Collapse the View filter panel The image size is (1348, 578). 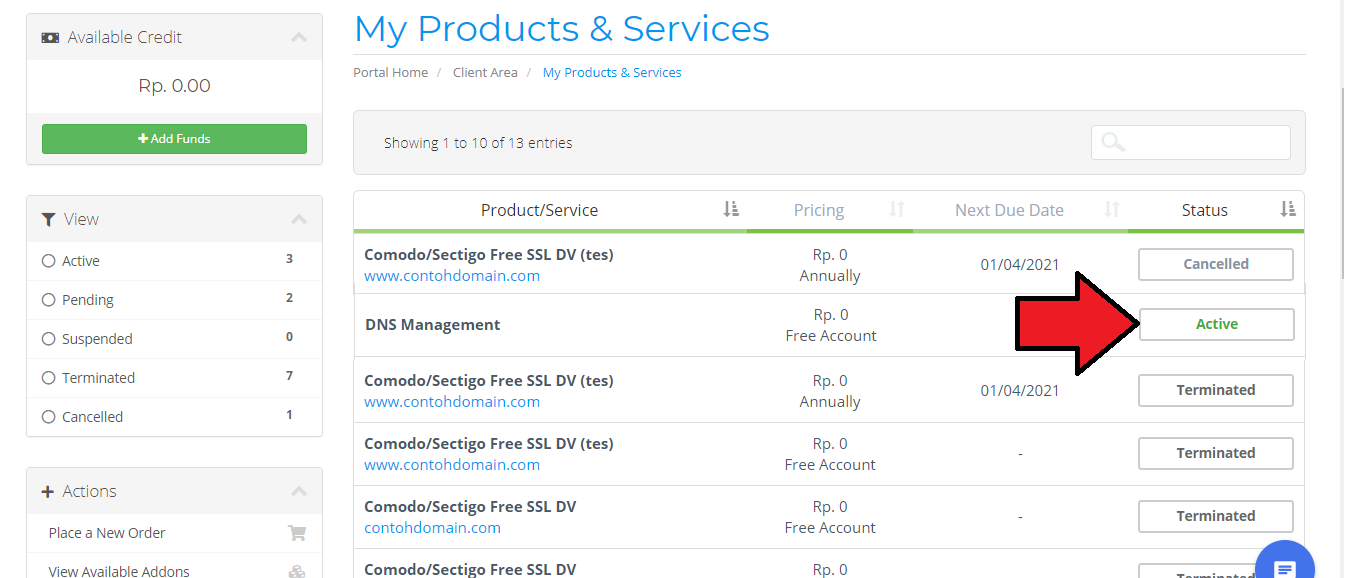[x=298, y=219]
